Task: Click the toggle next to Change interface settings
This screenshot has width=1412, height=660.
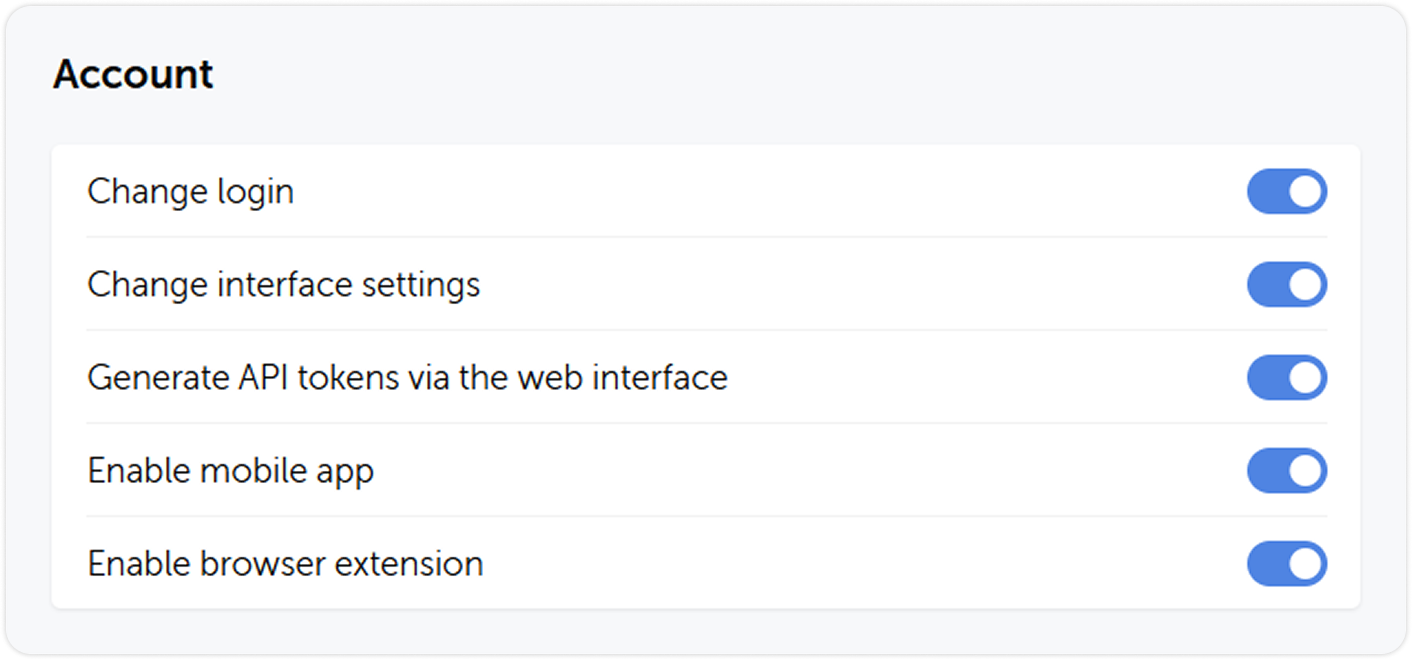Action: 1287,284
